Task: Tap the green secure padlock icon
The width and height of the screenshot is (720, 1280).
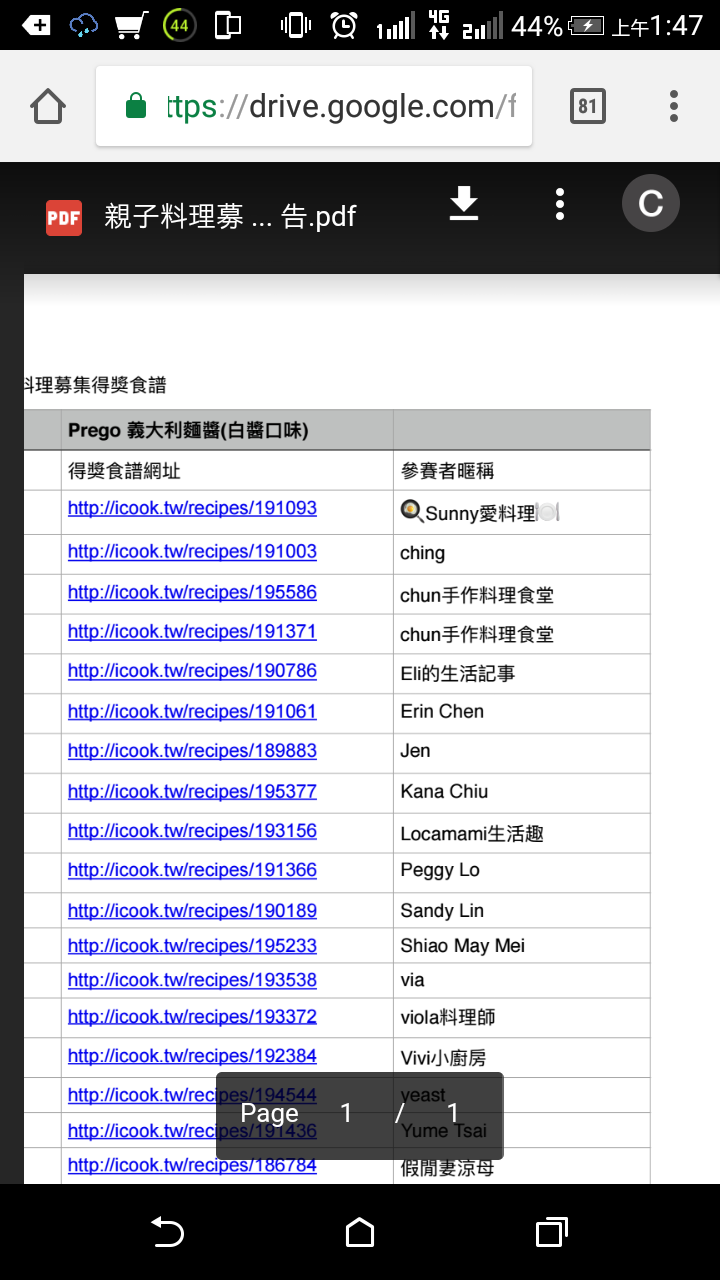Action: (136, 106)
